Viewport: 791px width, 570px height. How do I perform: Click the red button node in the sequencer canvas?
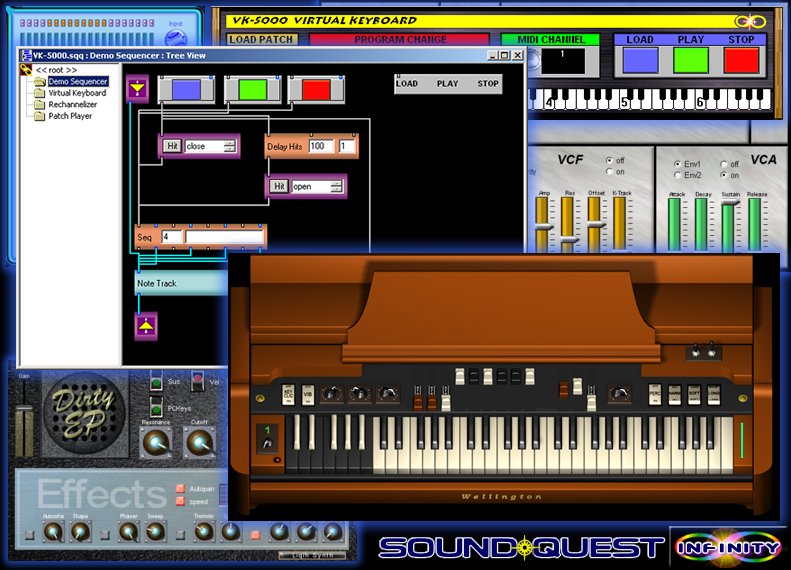(x=316, y=90)
